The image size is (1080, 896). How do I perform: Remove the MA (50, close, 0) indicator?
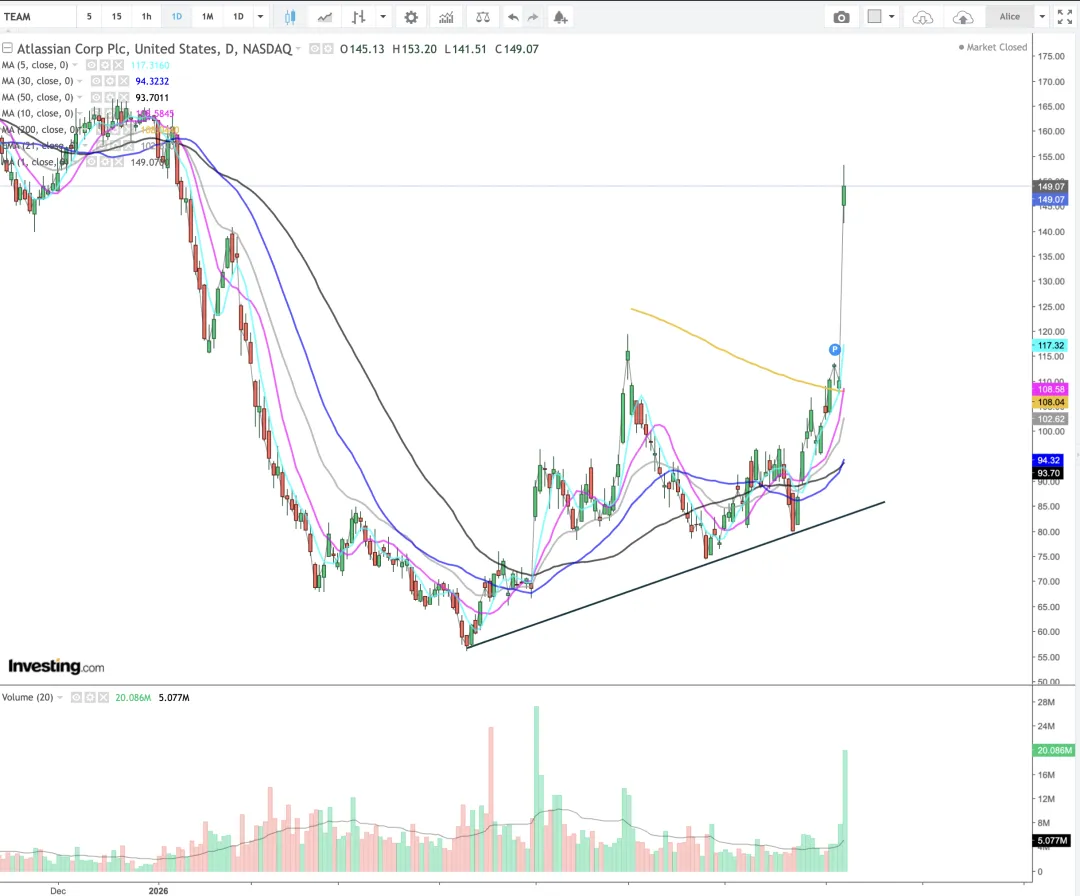123,97
